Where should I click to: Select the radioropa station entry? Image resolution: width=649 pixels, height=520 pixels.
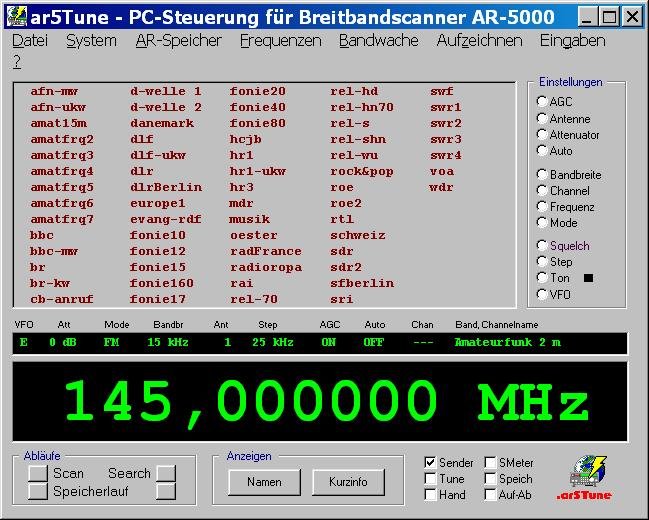[x=265, y=267]
